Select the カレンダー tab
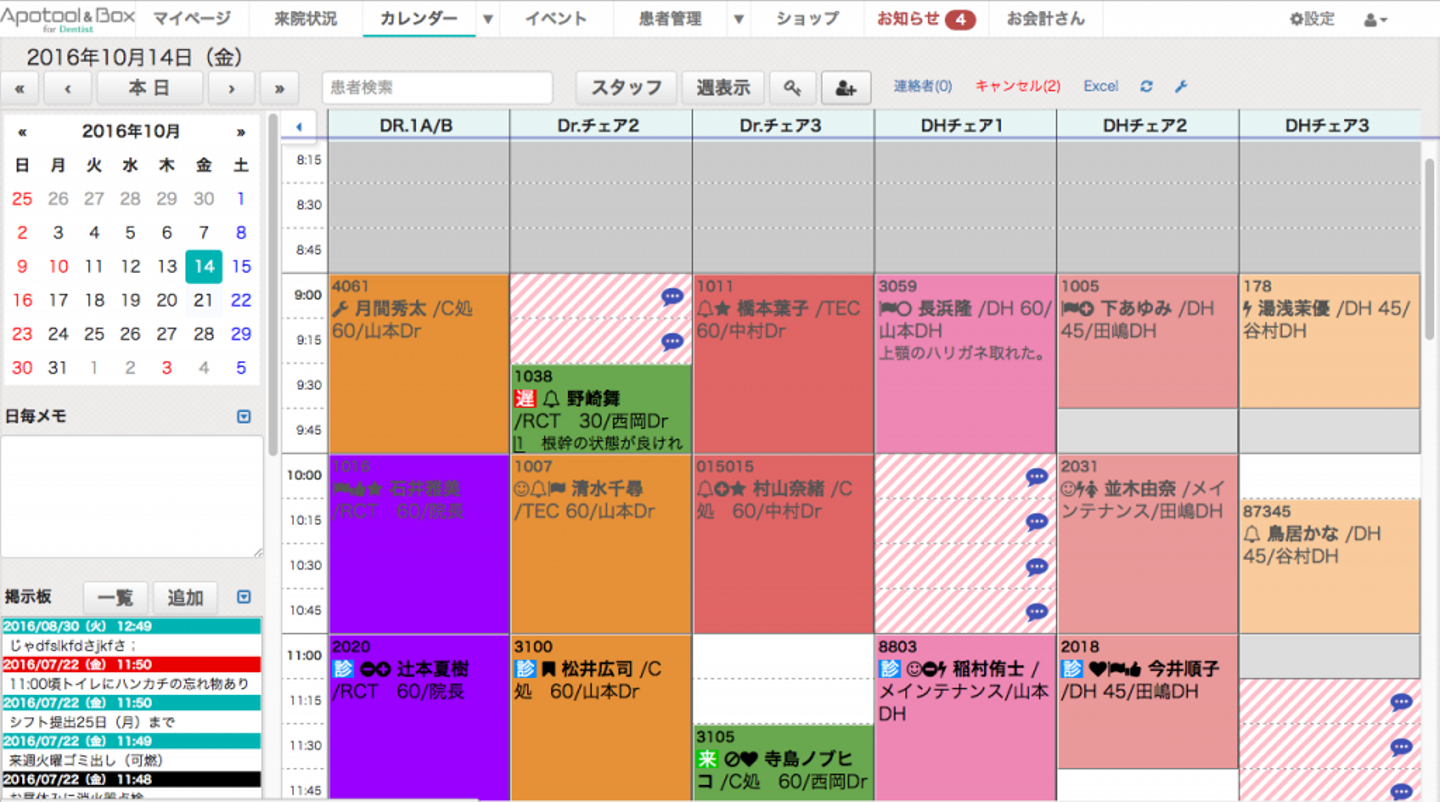This screenshot has width=1440, height=802. pyautogui.click(x=419, y=19)
